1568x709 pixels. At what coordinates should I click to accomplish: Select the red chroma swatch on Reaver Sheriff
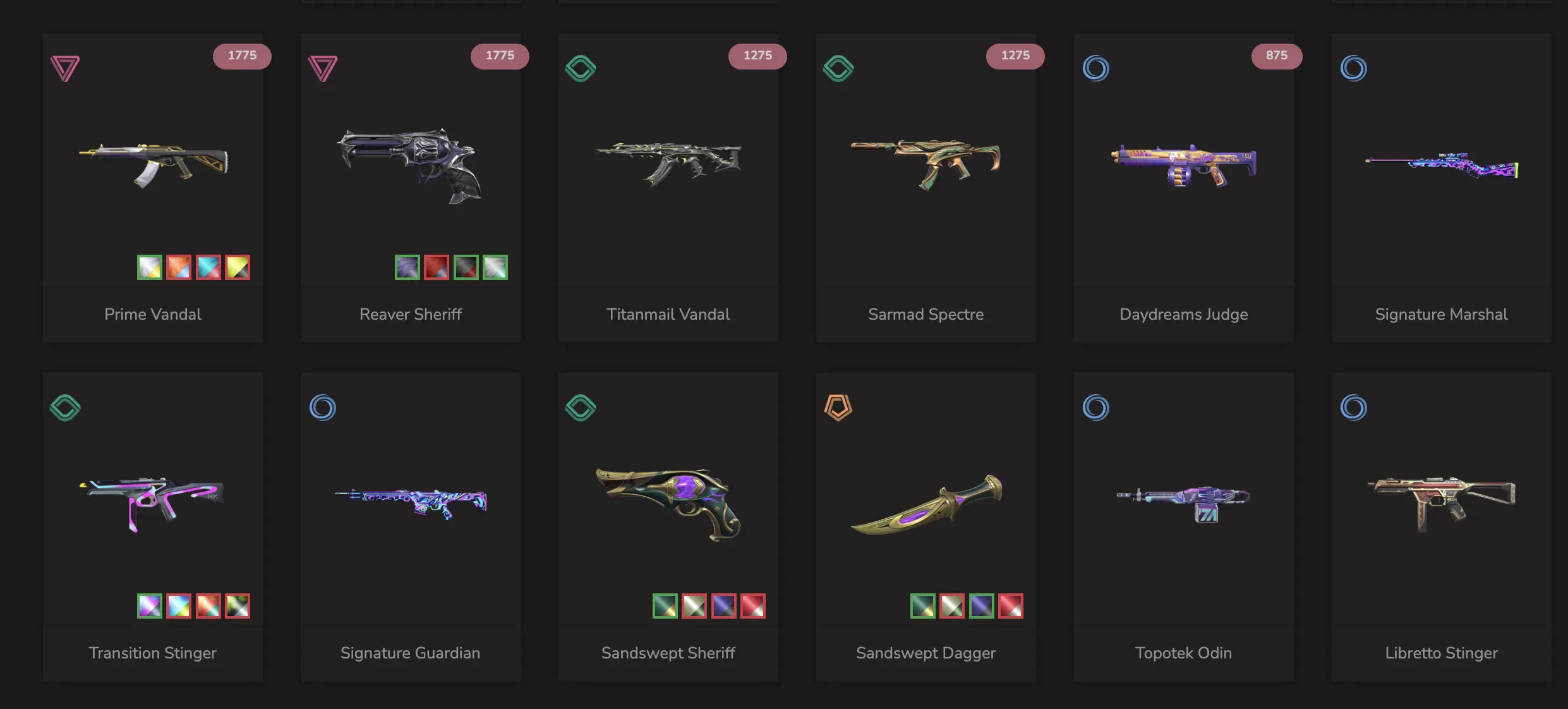pyautogui.click(x=437, y=267)
